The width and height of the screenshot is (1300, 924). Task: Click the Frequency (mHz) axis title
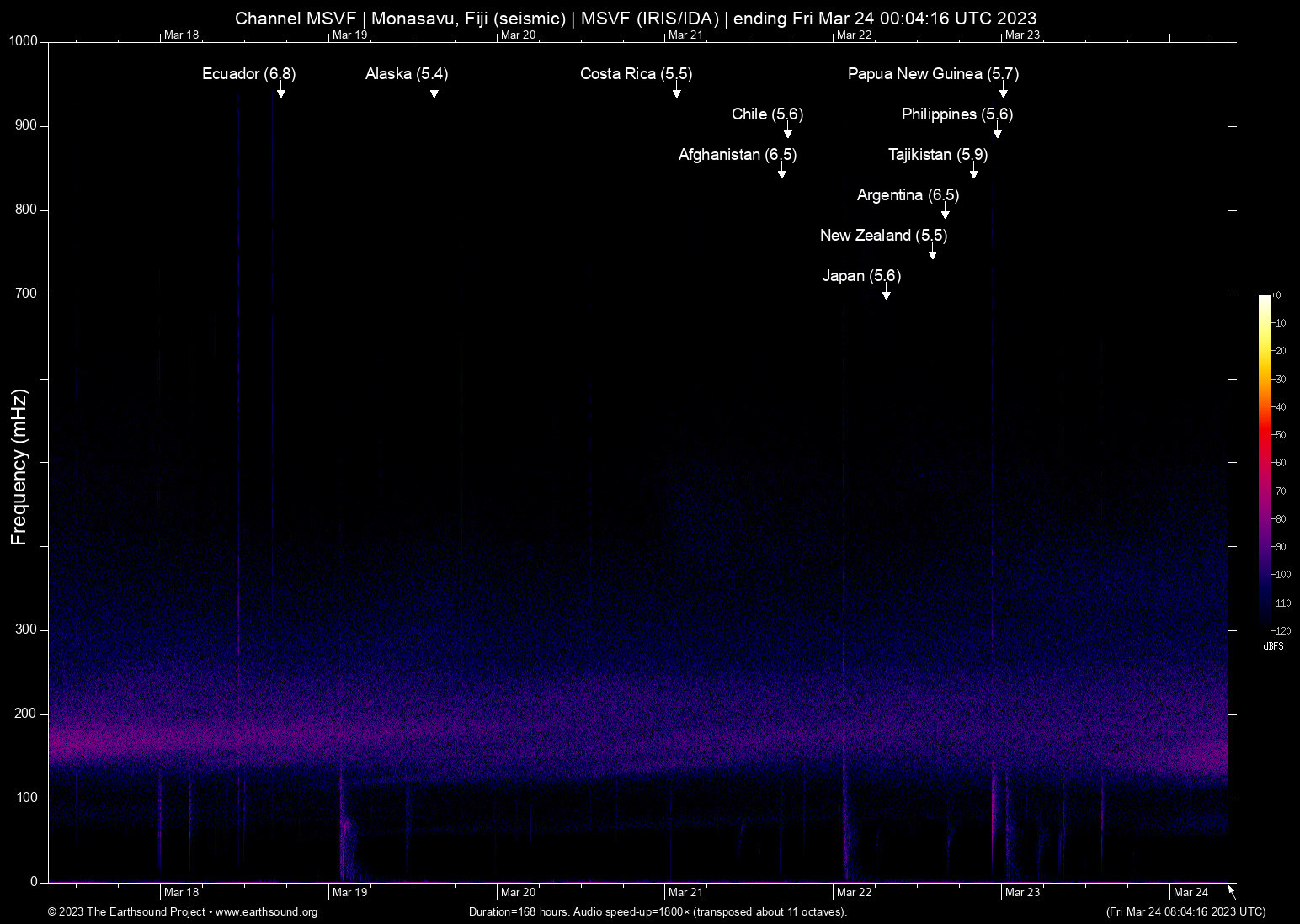pyautogui.click(x=19, y=467)
